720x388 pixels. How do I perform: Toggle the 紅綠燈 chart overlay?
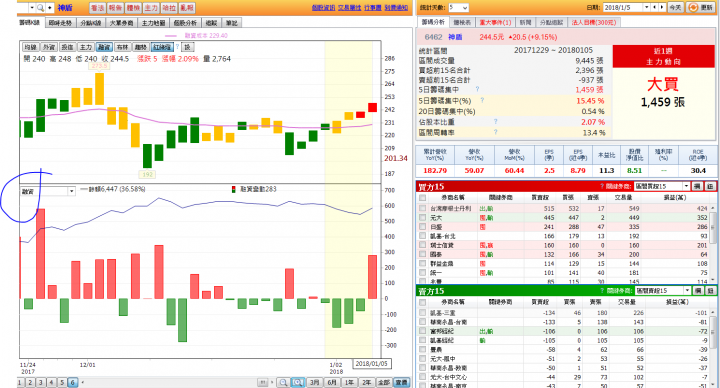pyautogui.click(x=162, y=47)
